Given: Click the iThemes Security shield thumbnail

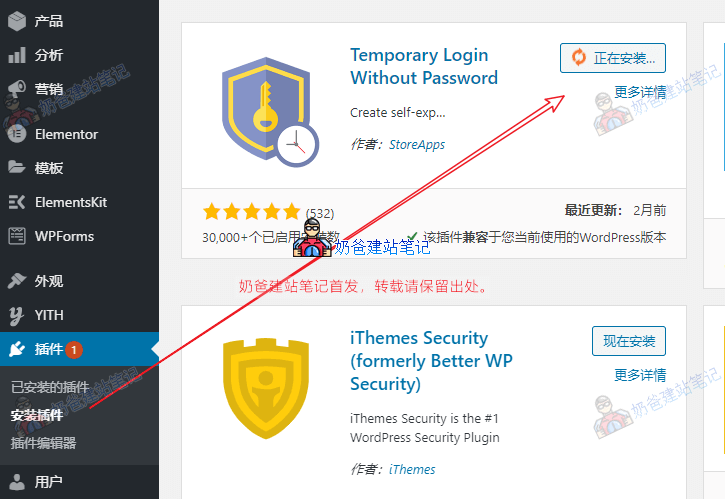Looking at the screenshot, I should point(265,389).
